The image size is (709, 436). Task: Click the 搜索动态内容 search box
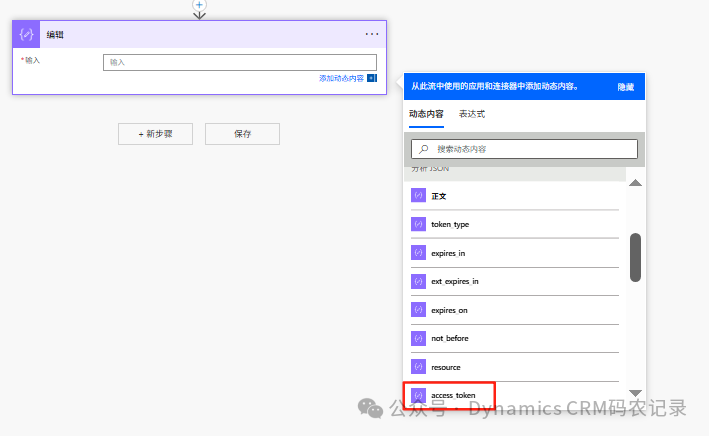(524, 149)
